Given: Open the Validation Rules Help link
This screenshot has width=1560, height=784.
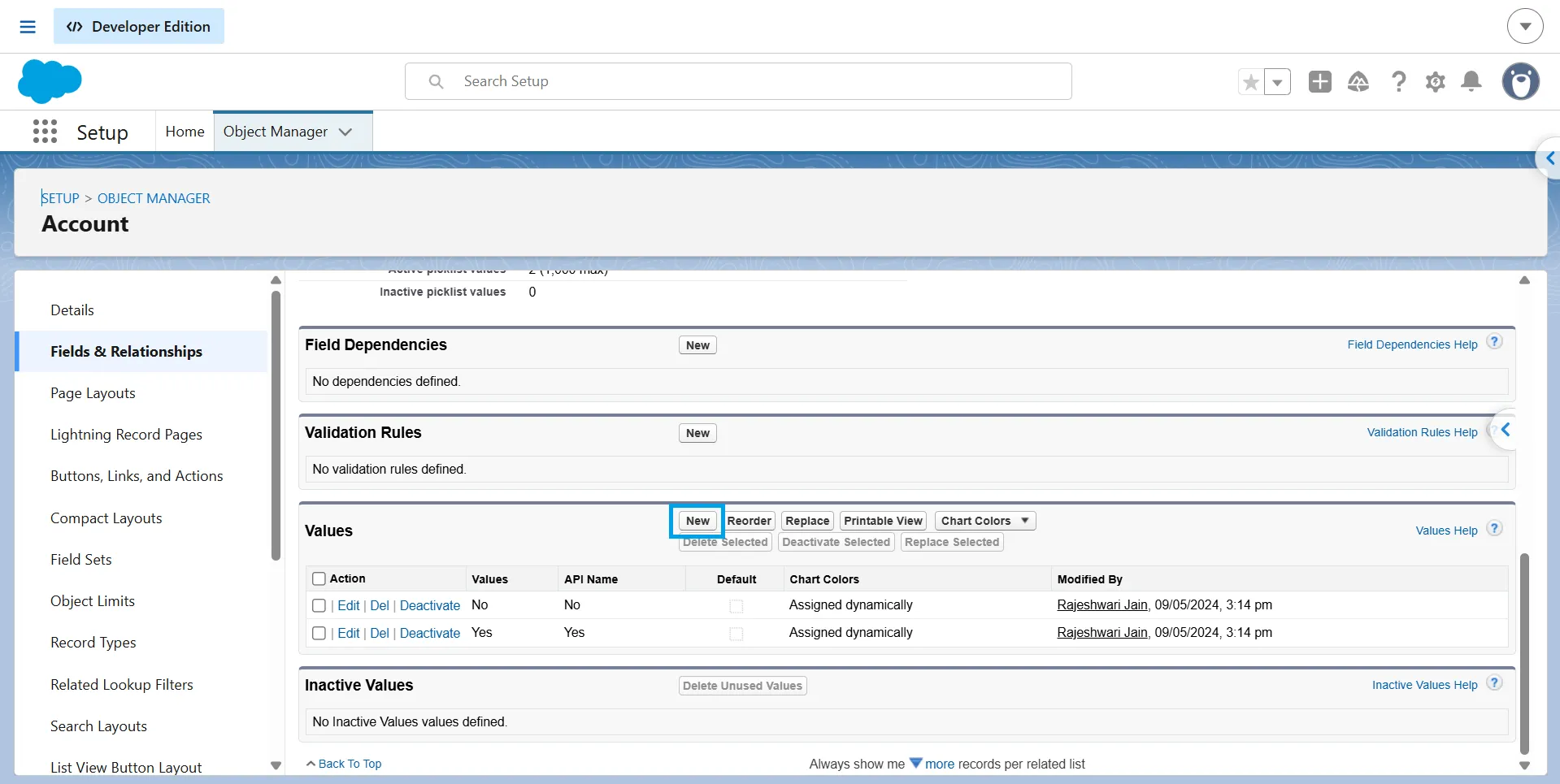Looking at the screenshot, I should (x=1422, y=432).
